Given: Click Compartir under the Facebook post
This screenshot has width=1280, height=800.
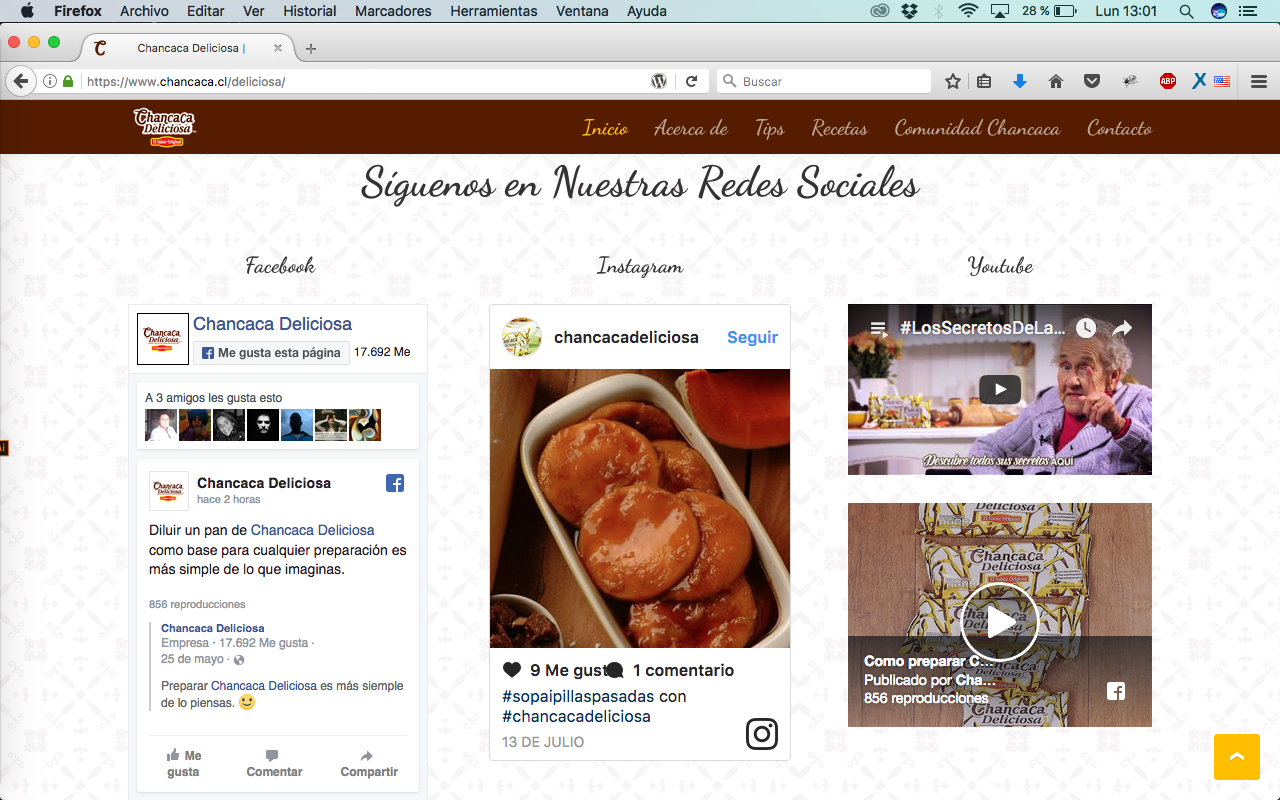Looking at the screenshot, I should click(x=369, y=763).
